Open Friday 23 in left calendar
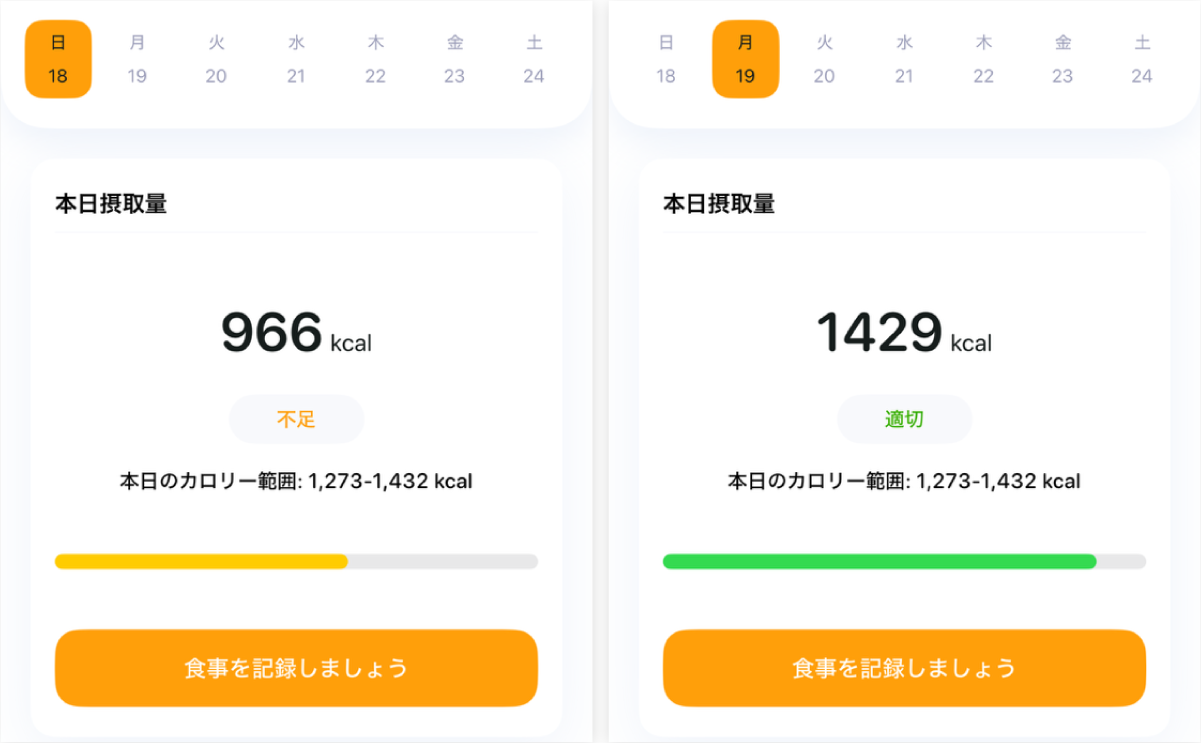The image size is (1201, 743). (x=455, y=59)
